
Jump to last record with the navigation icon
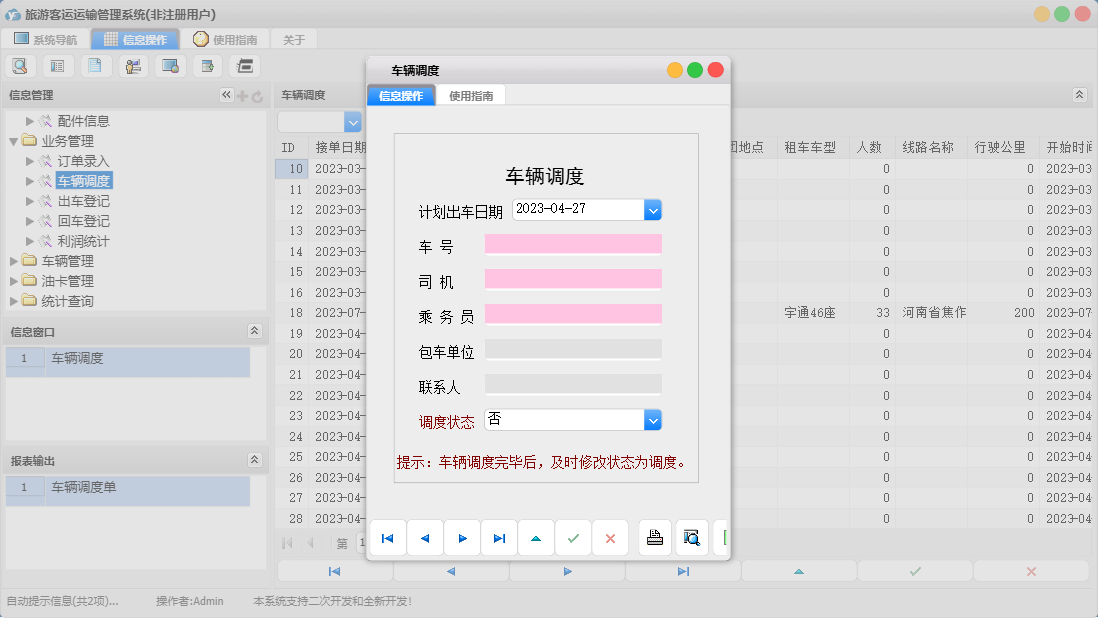pyautogui.click(x=499, y=538)
